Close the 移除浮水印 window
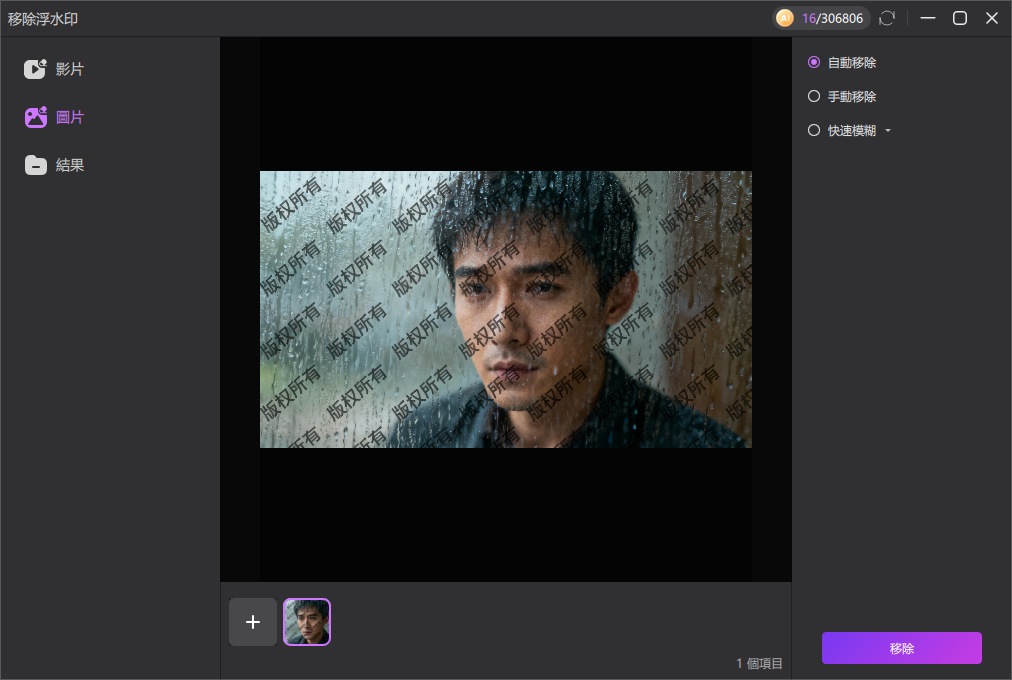Viewport: 1012px width, 680px height. point(992,18)
